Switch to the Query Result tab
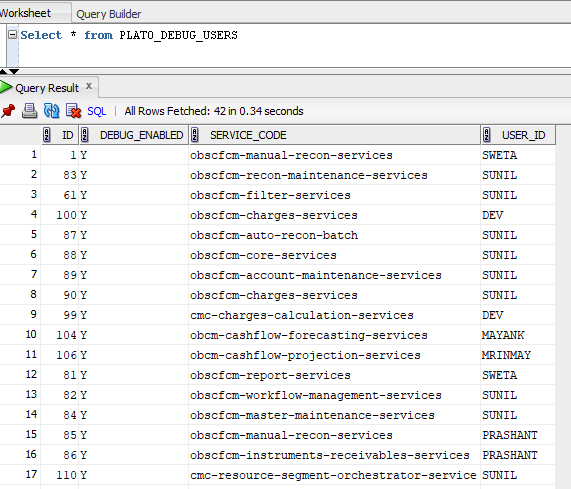 coord(47,88)
